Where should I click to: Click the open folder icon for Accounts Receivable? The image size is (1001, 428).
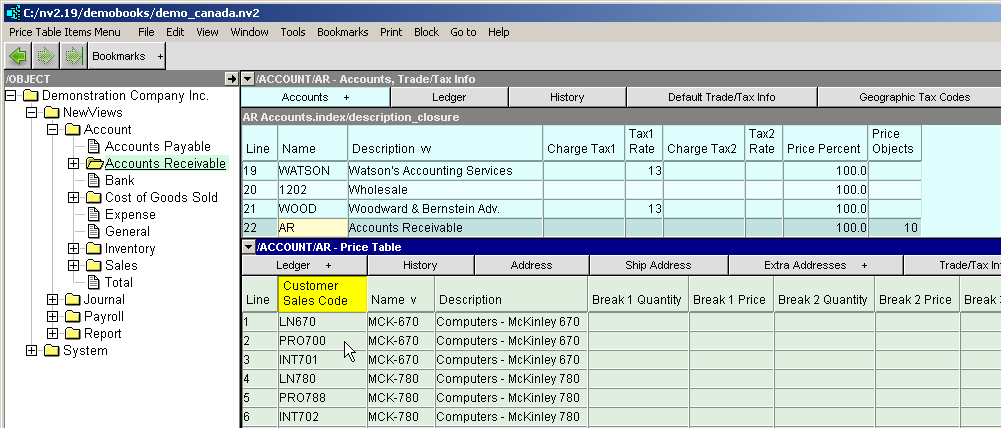(x=94, y=164)
